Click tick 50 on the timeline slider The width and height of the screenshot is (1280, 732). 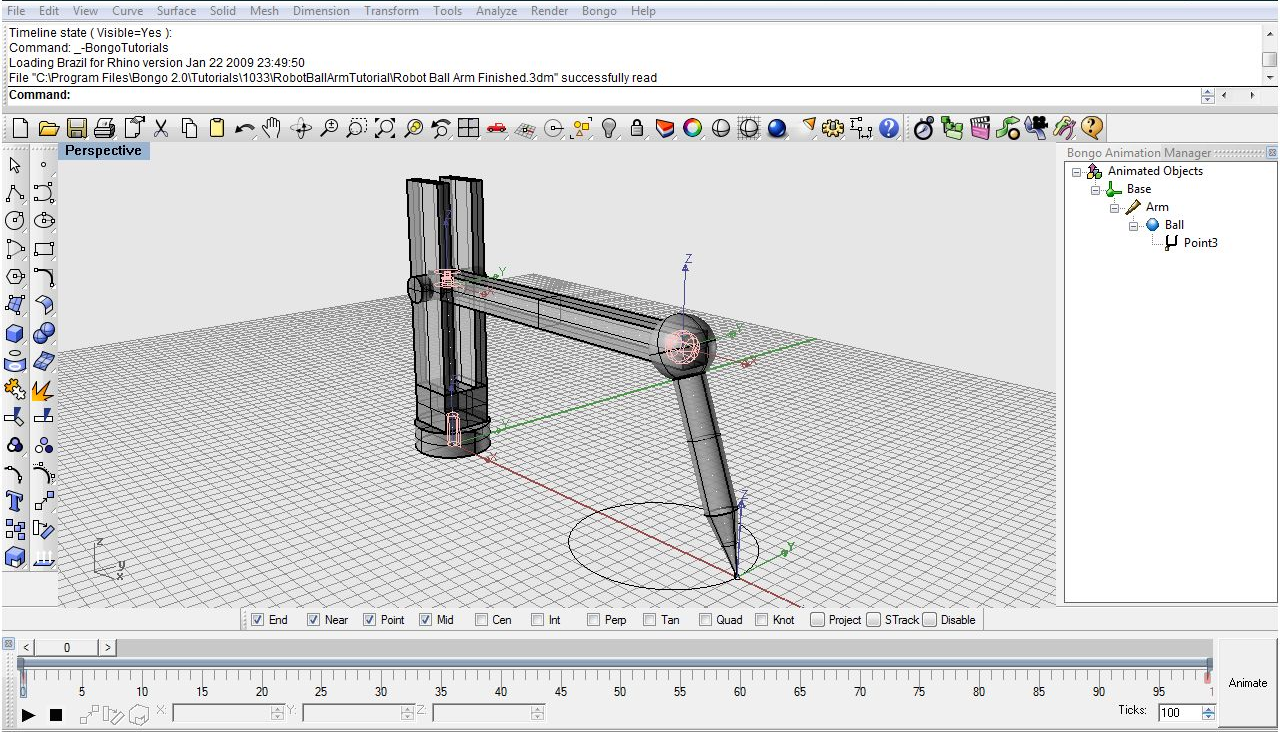[620, 677]
